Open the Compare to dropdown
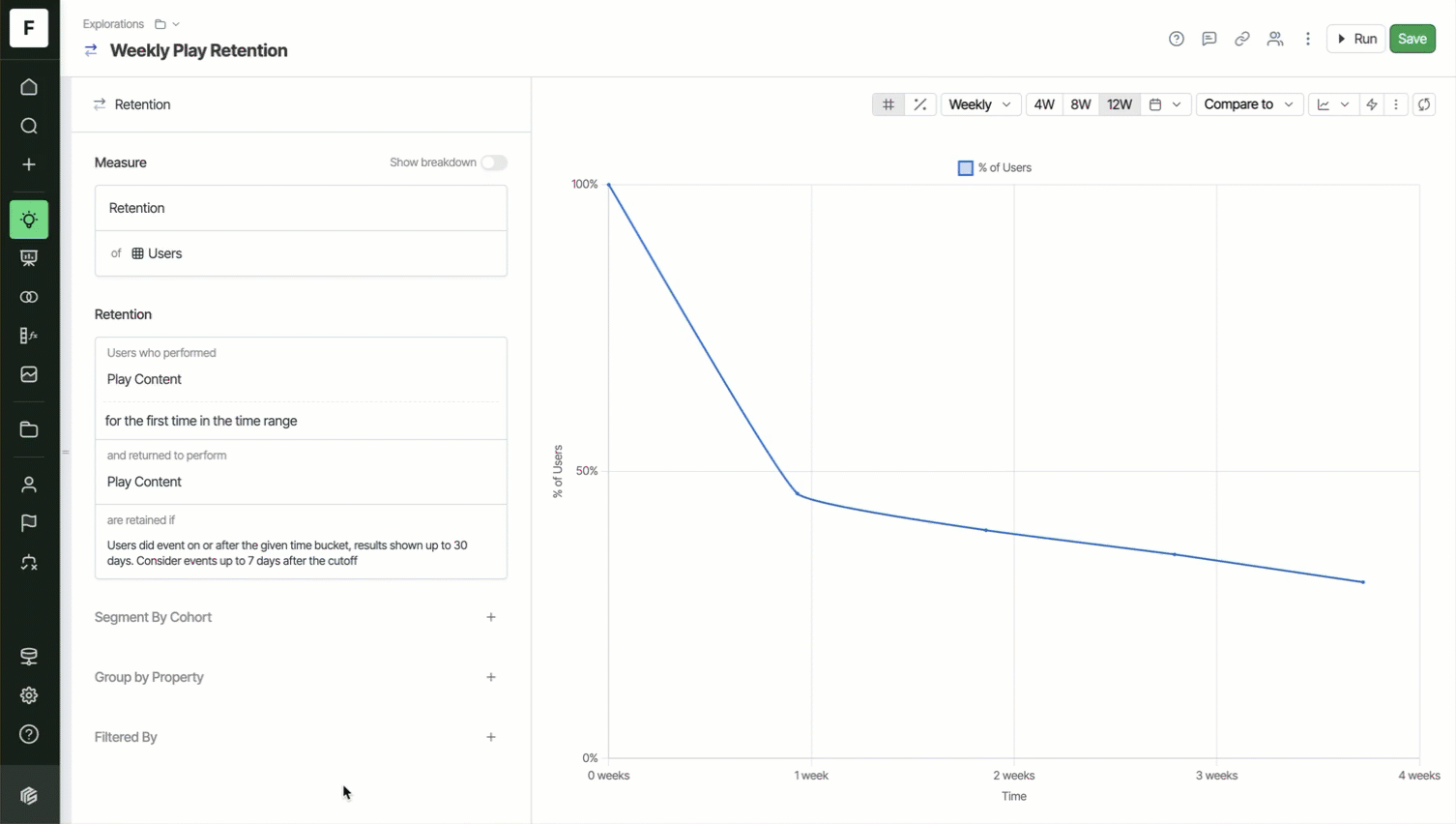1456x824 pixels. pos(1248,104)
